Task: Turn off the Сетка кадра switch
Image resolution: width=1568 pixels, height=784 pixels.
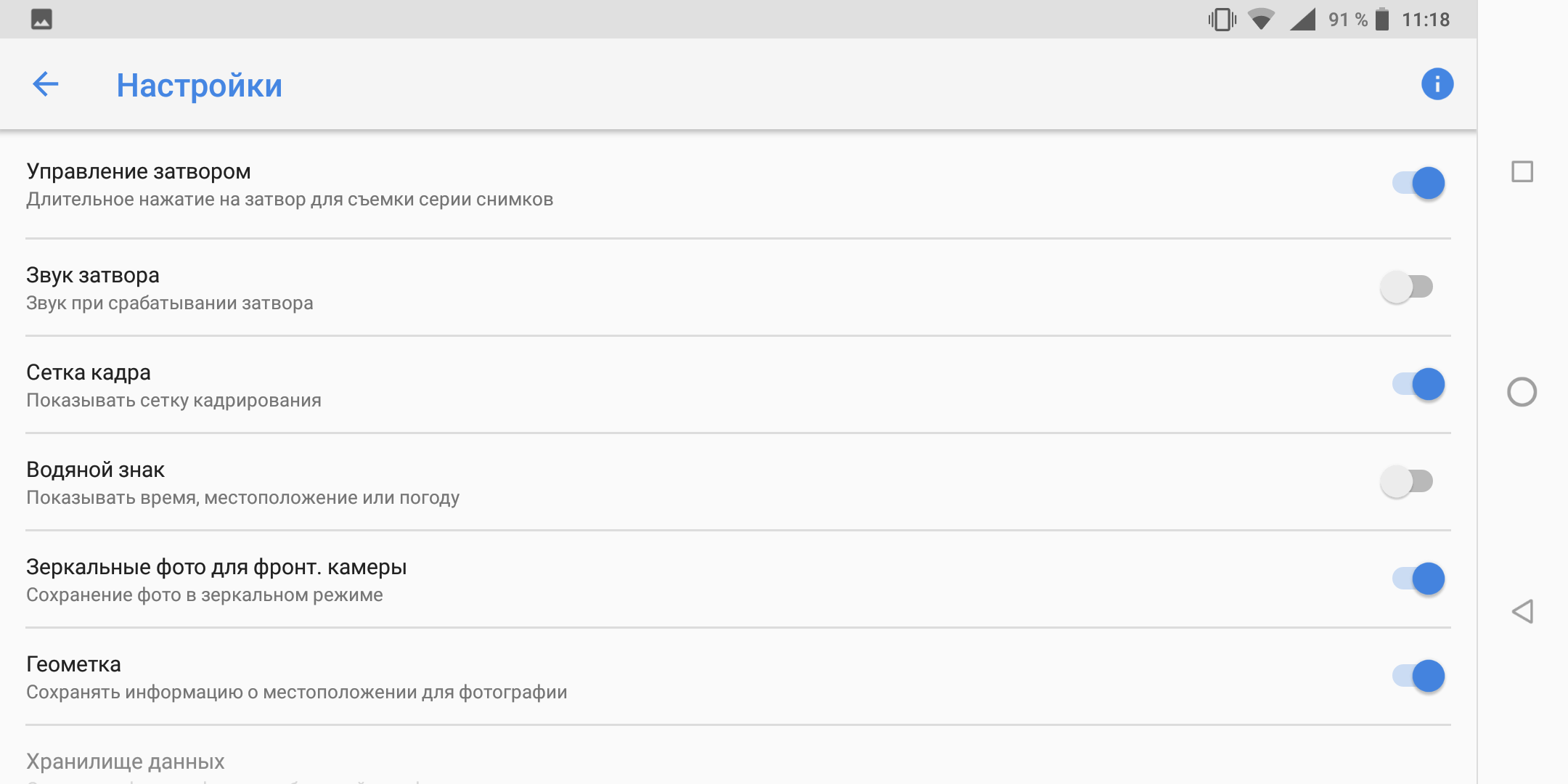Action: tap(1418, 384)
